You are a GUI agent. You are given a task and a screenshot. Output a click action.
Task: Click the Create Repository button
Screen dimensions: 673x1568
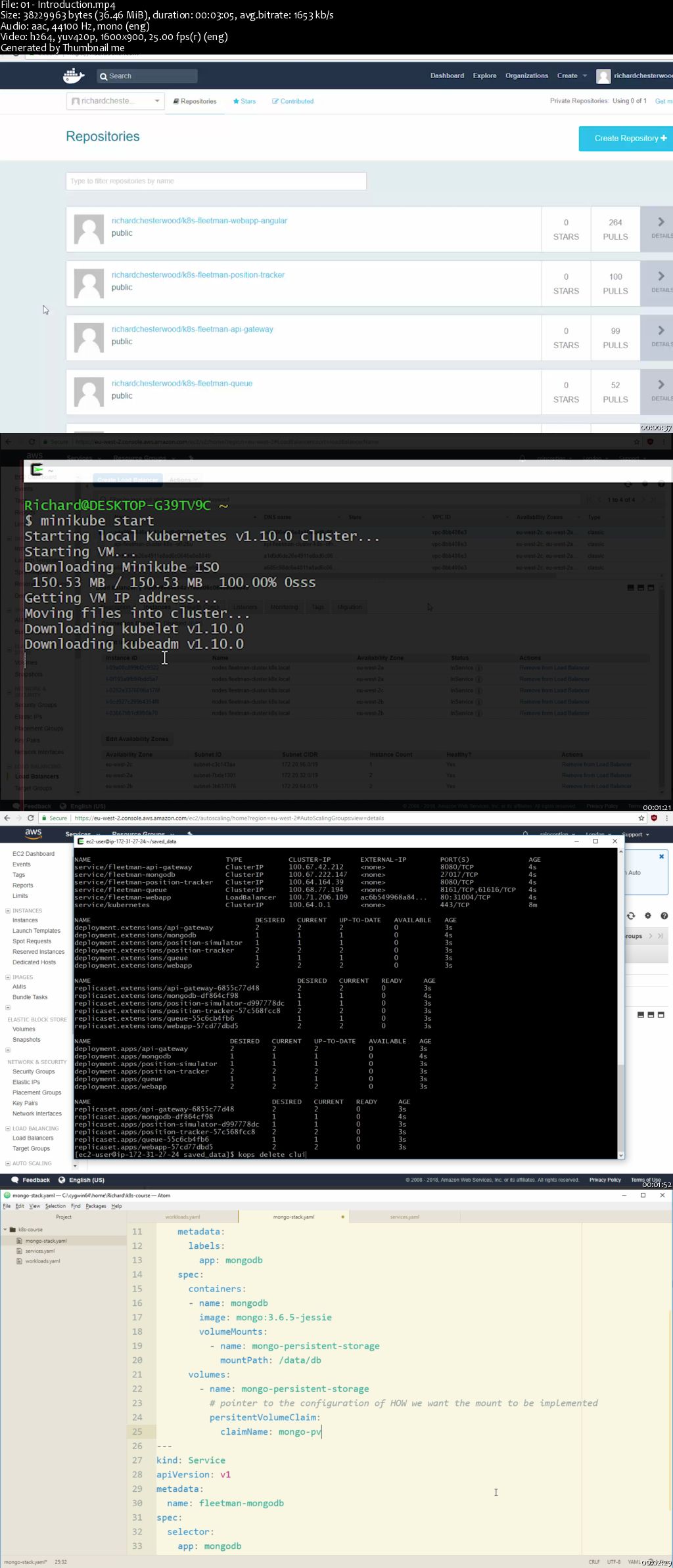626,139
